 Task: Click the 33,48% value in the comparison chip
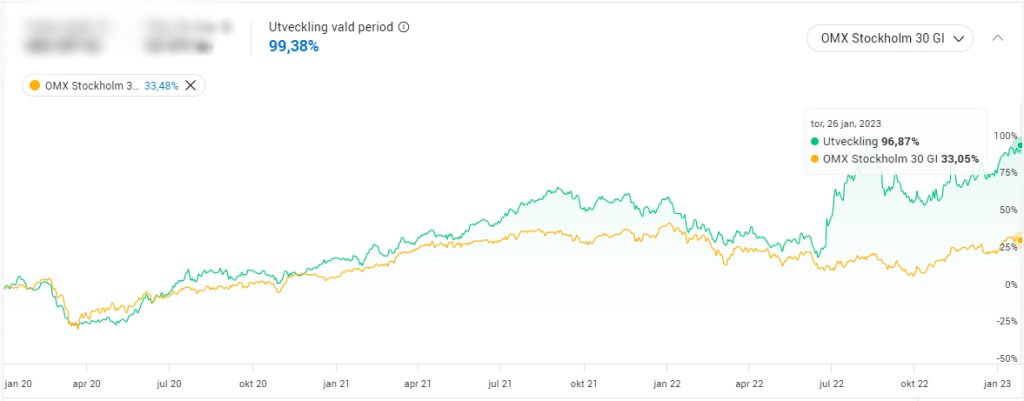162,86
